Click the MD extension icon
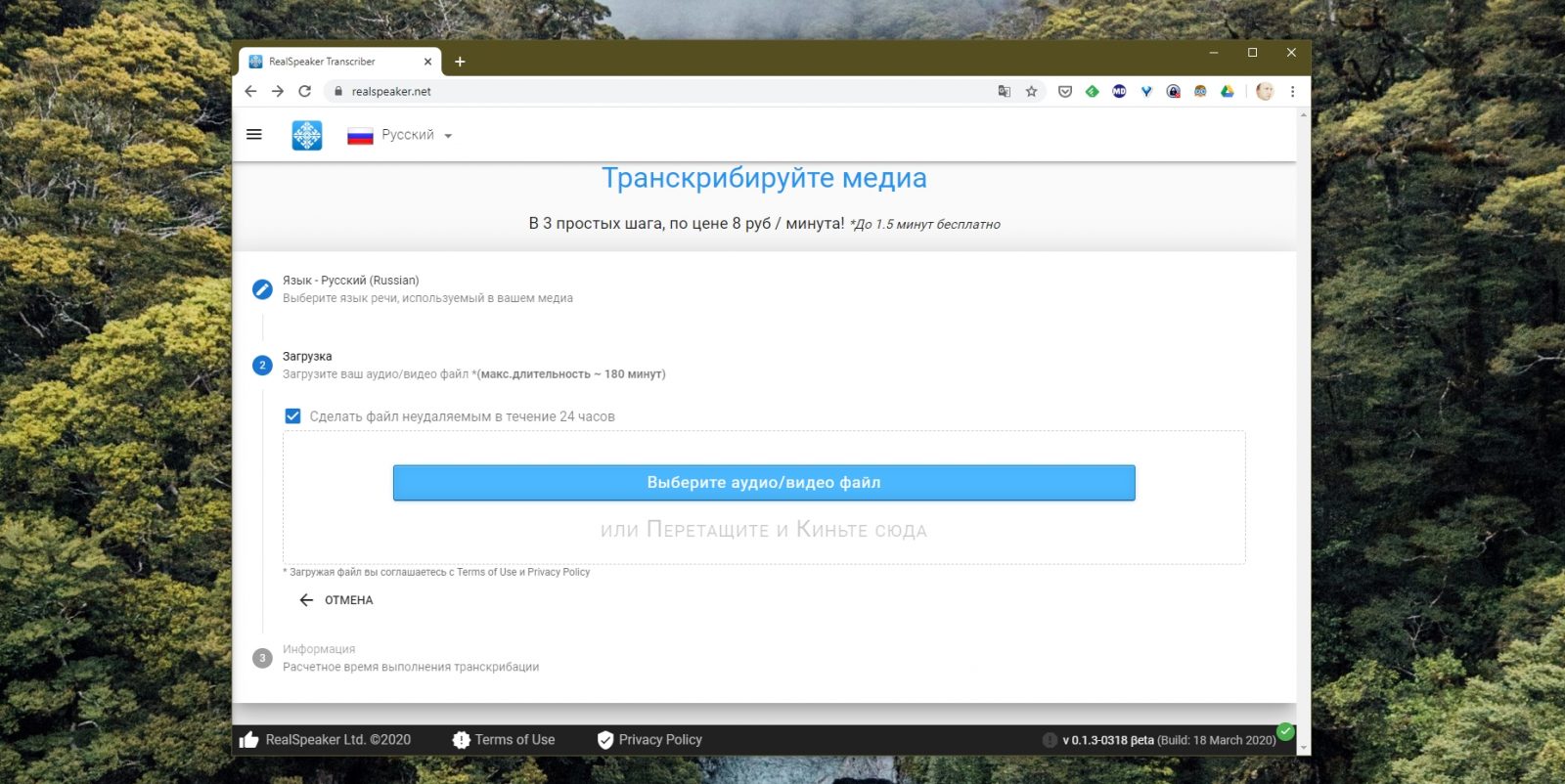This screenshot has width=1565, height=784. pos(1119,91)
